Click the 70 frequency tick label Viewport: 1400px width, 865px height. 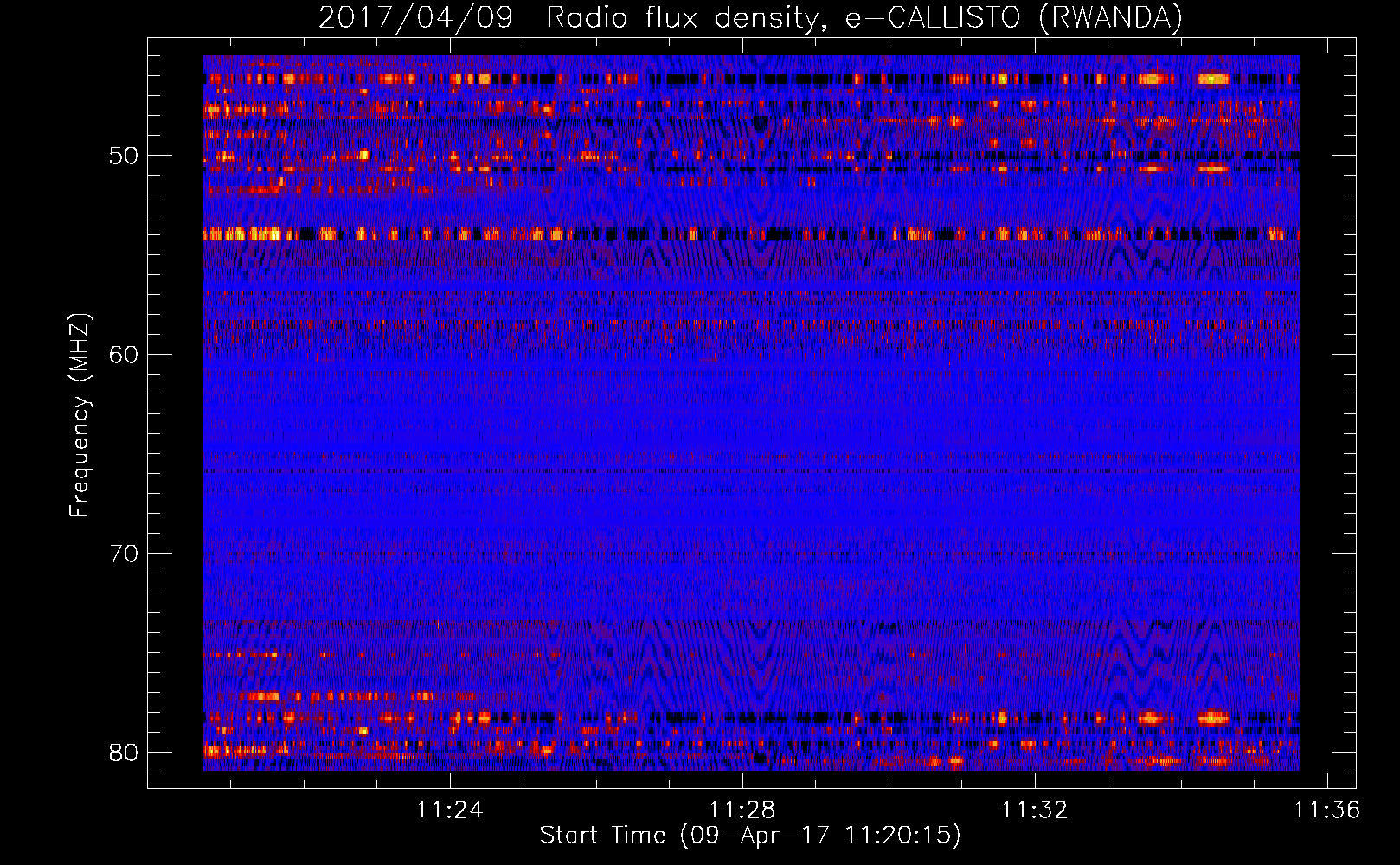(124, 554)
